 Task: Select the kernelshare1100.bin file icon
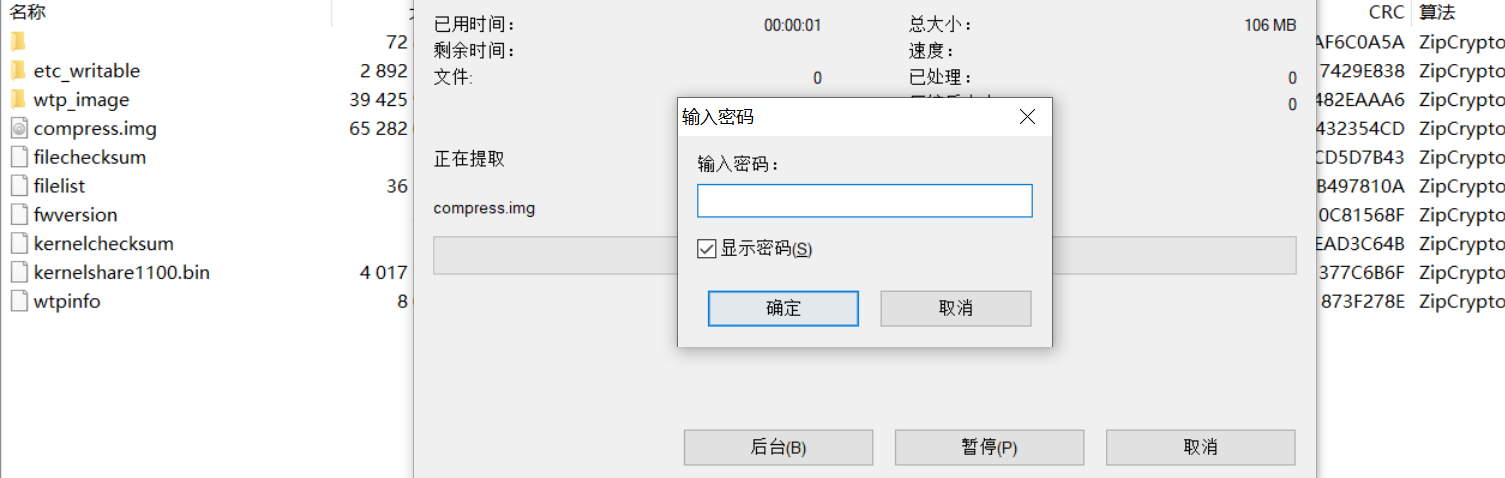18,273
